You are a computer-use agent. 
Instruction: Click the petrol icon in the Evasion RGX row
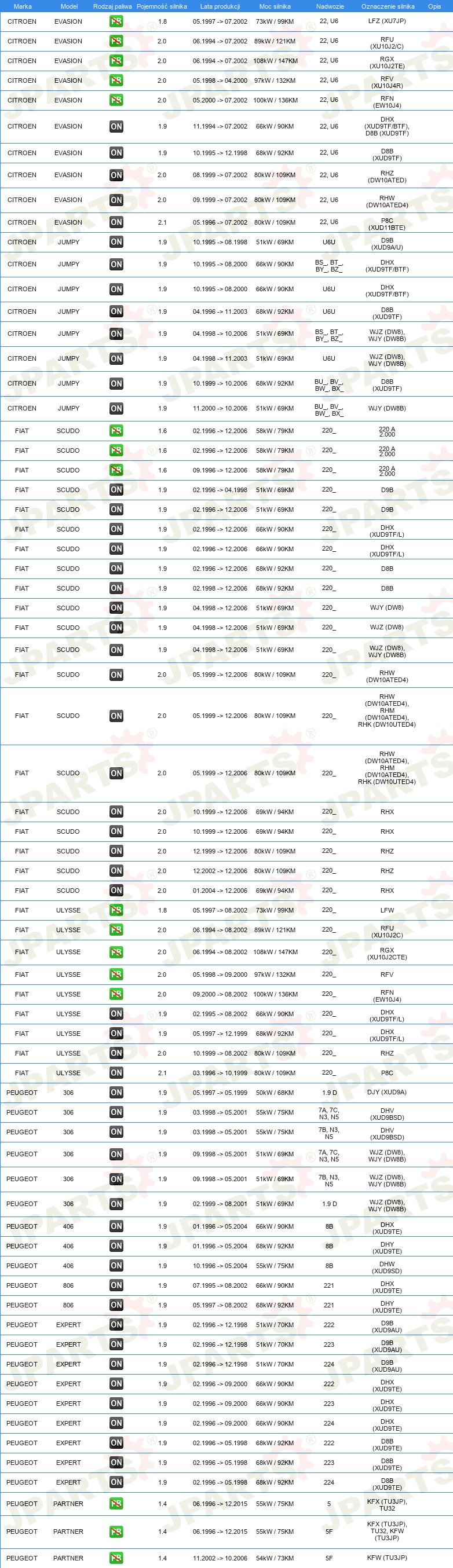(x=116, y=61)
